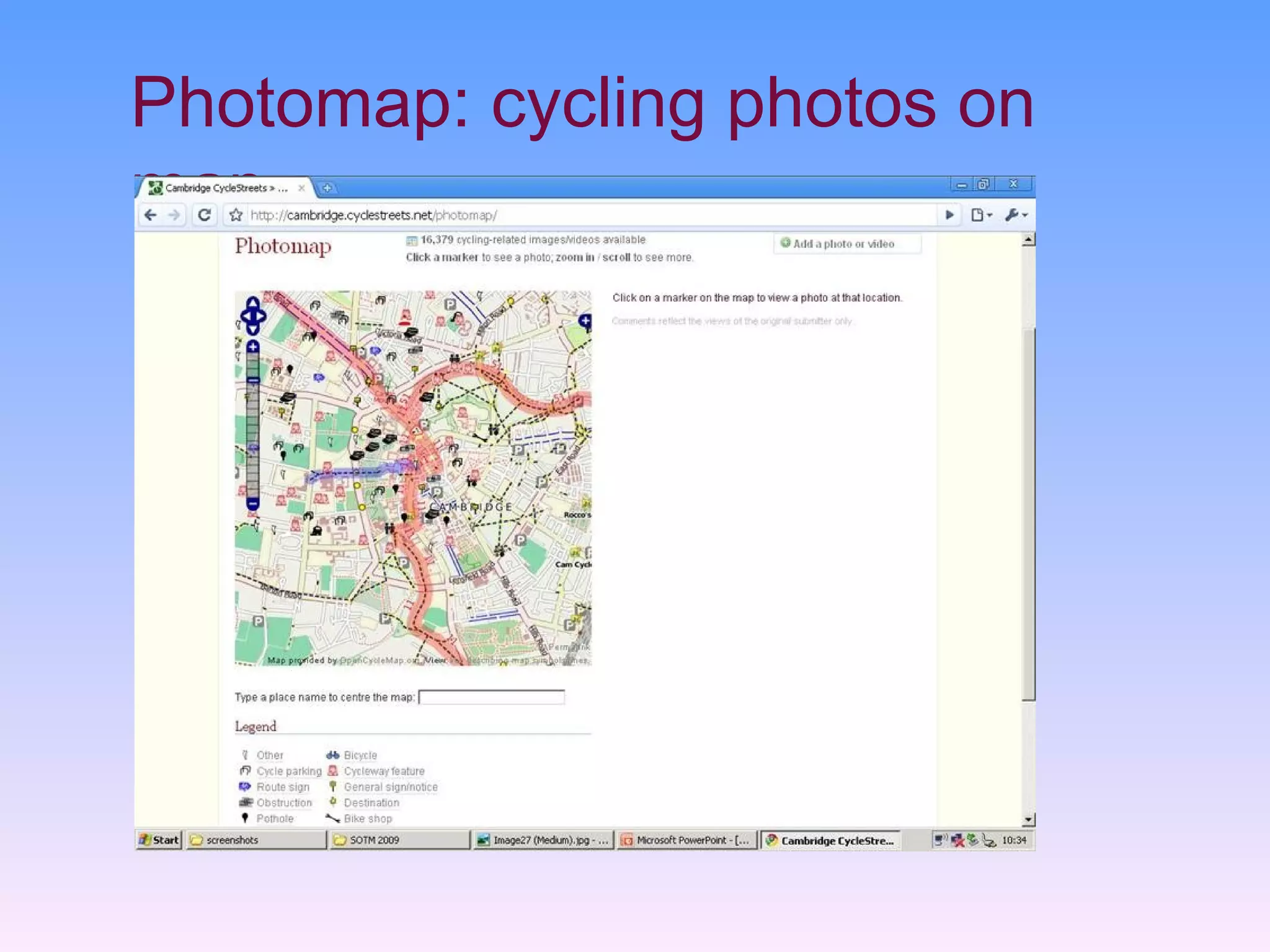Click the General sign/notice legend label
The height and width of the screenshot is (952, 1270).
tap(391, 787)
